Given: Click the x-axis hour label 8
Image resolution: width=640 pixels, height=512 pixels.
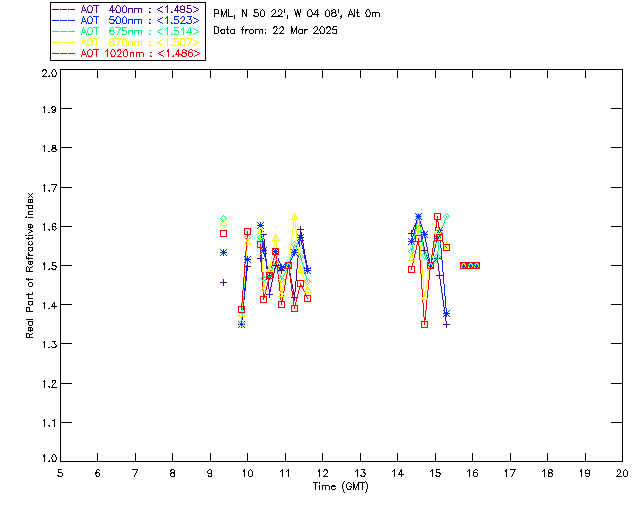Looking at the screenshot, I should click(173, 473).
